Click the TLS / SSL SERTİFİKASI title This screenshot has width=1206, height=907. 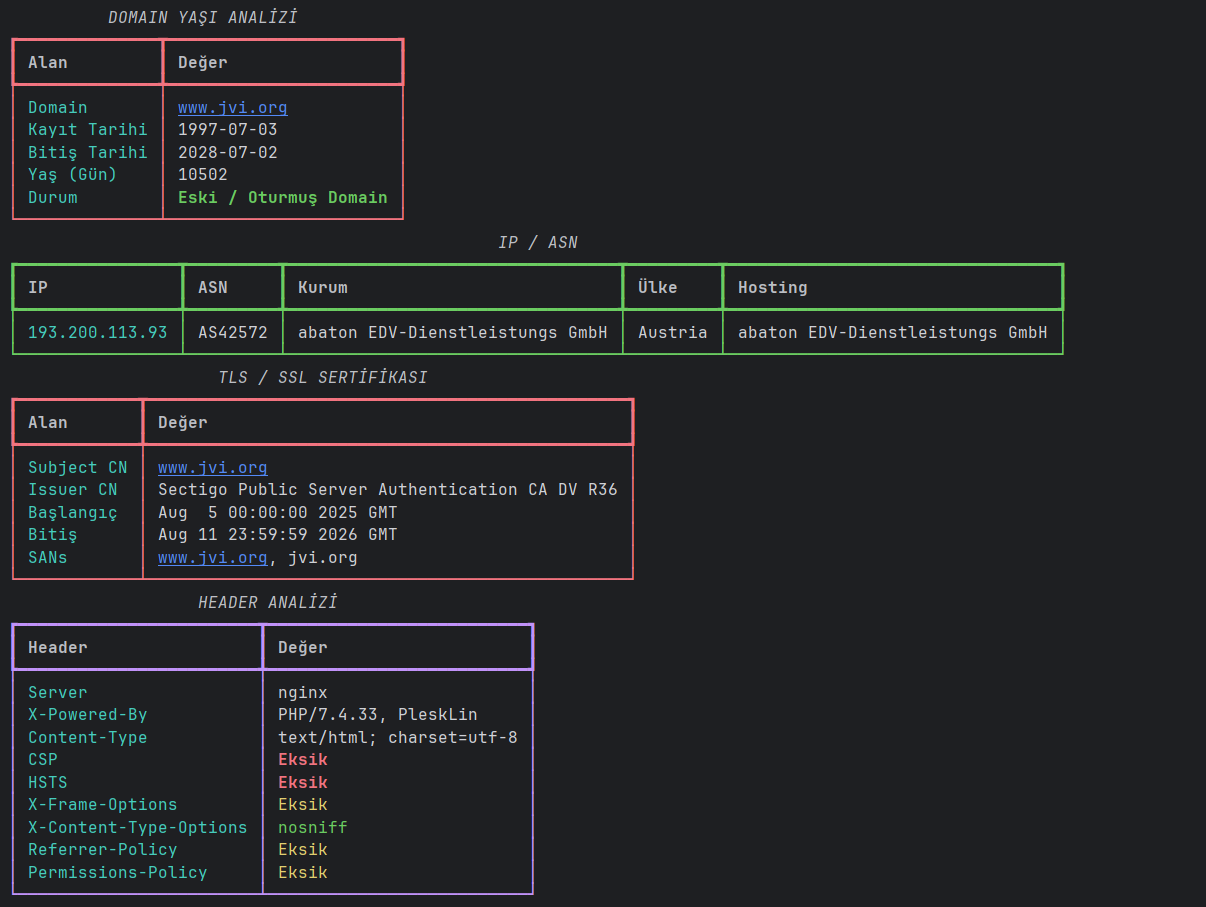pyautogui.click(x=323, y=377)
